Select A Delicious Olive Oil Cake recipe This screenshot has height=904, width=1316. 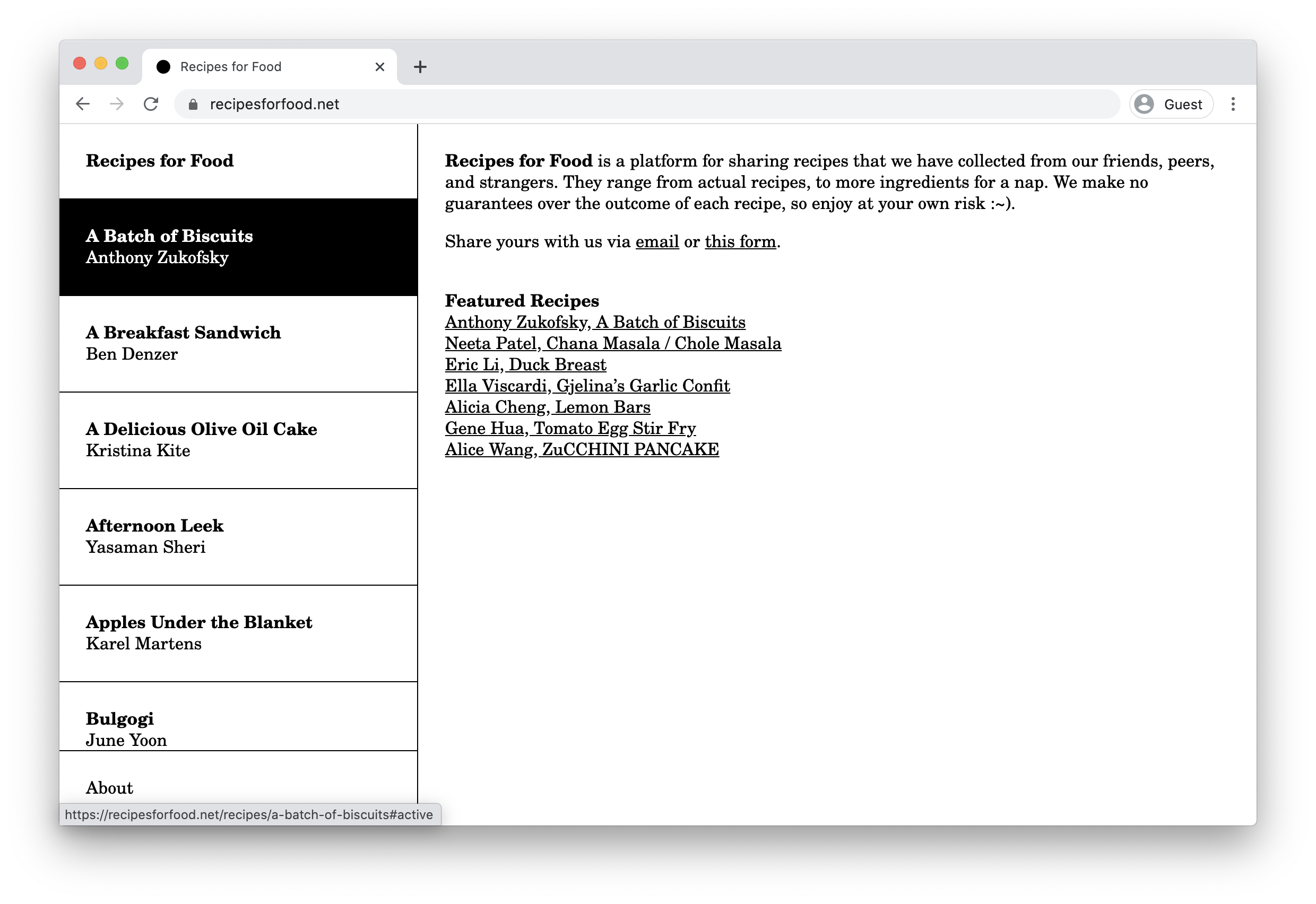(238, 441)
